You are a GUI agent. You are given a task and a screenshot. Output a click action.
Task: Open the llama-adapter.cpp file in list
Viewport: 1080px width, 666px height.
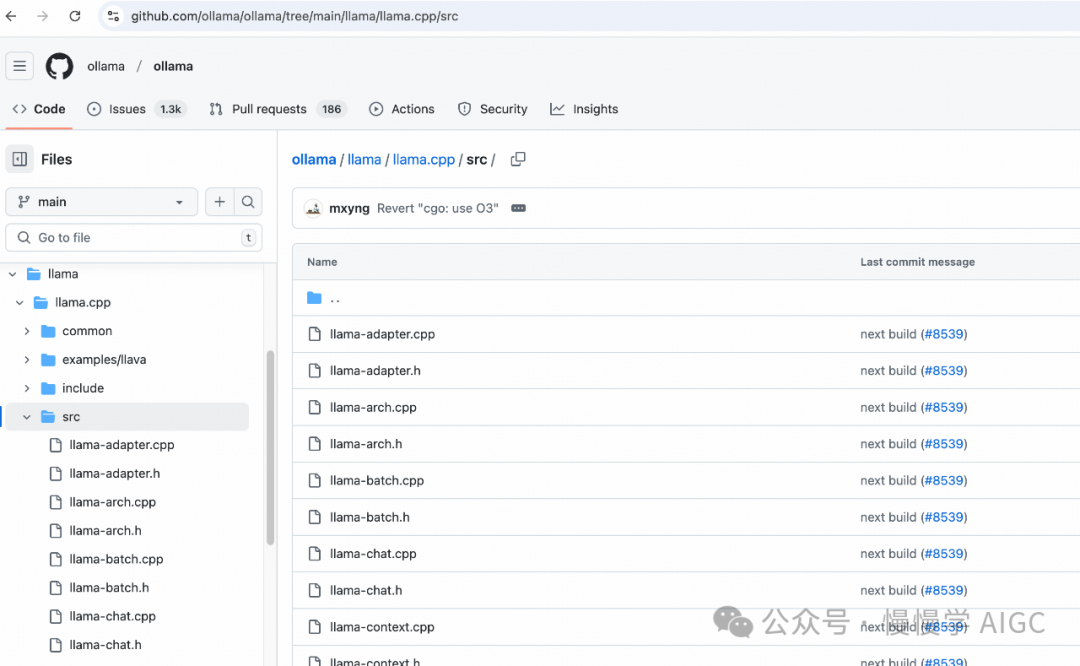382,334
